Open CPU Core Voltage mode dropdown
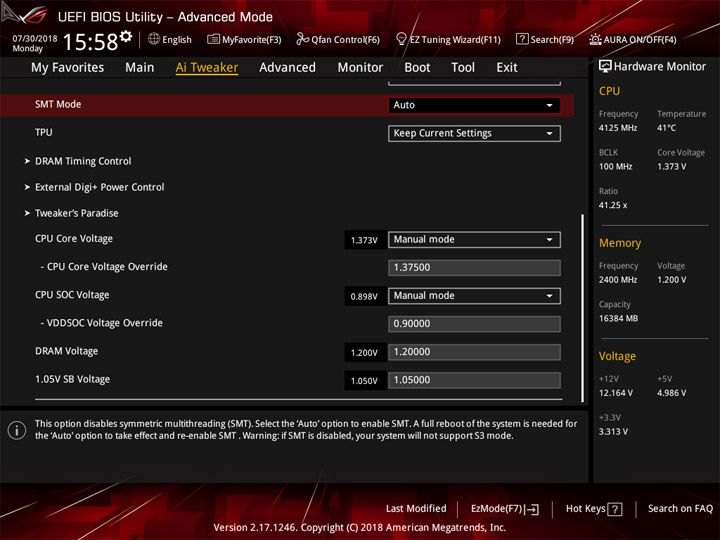Screen dimensions: 720x540 [x=474, y=240]
